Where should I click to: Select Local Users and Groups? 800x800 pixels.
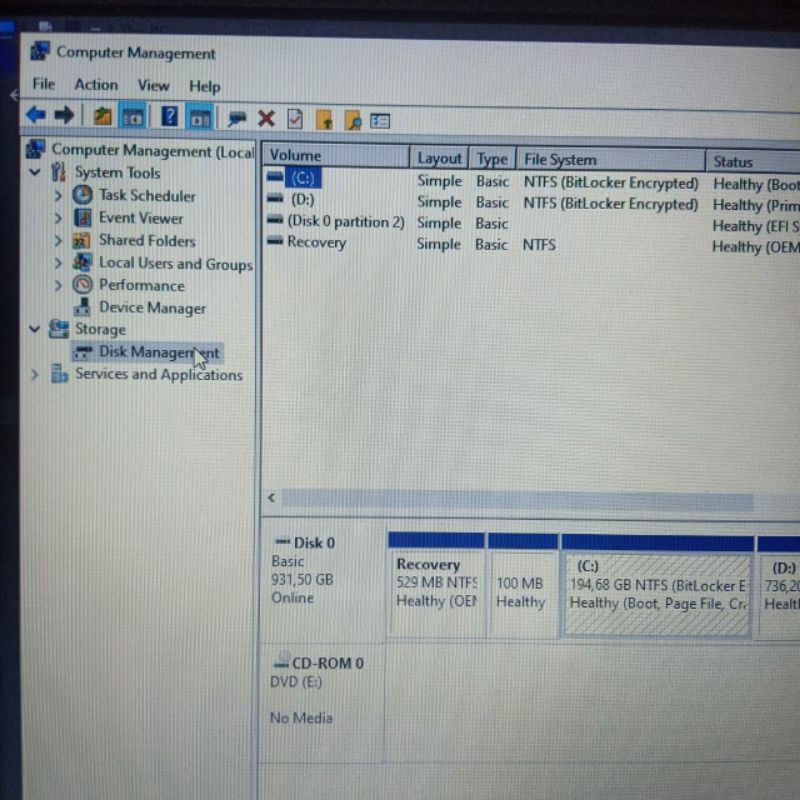[175, 264]
